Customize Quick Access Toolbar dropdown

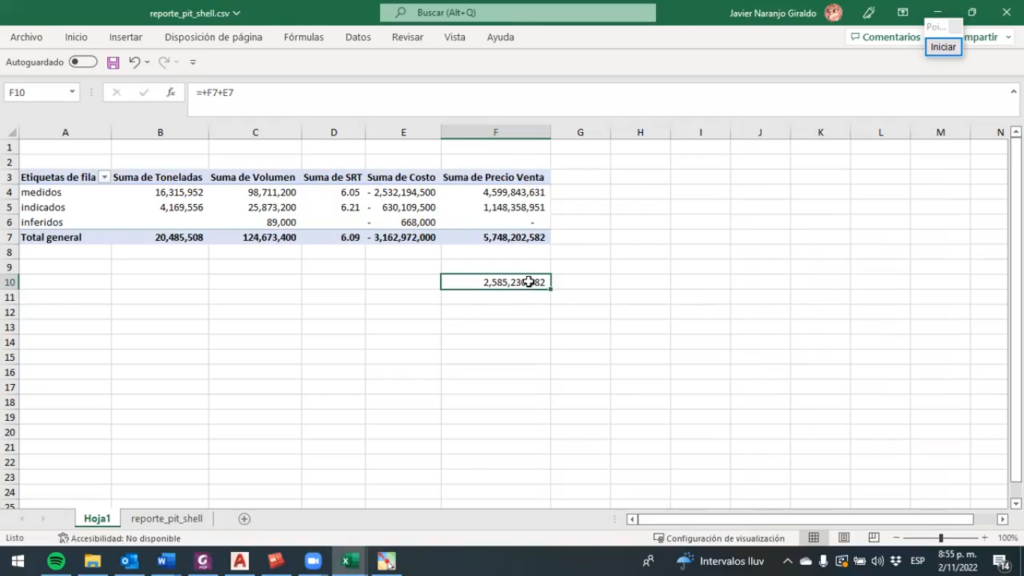pos(193,62)
